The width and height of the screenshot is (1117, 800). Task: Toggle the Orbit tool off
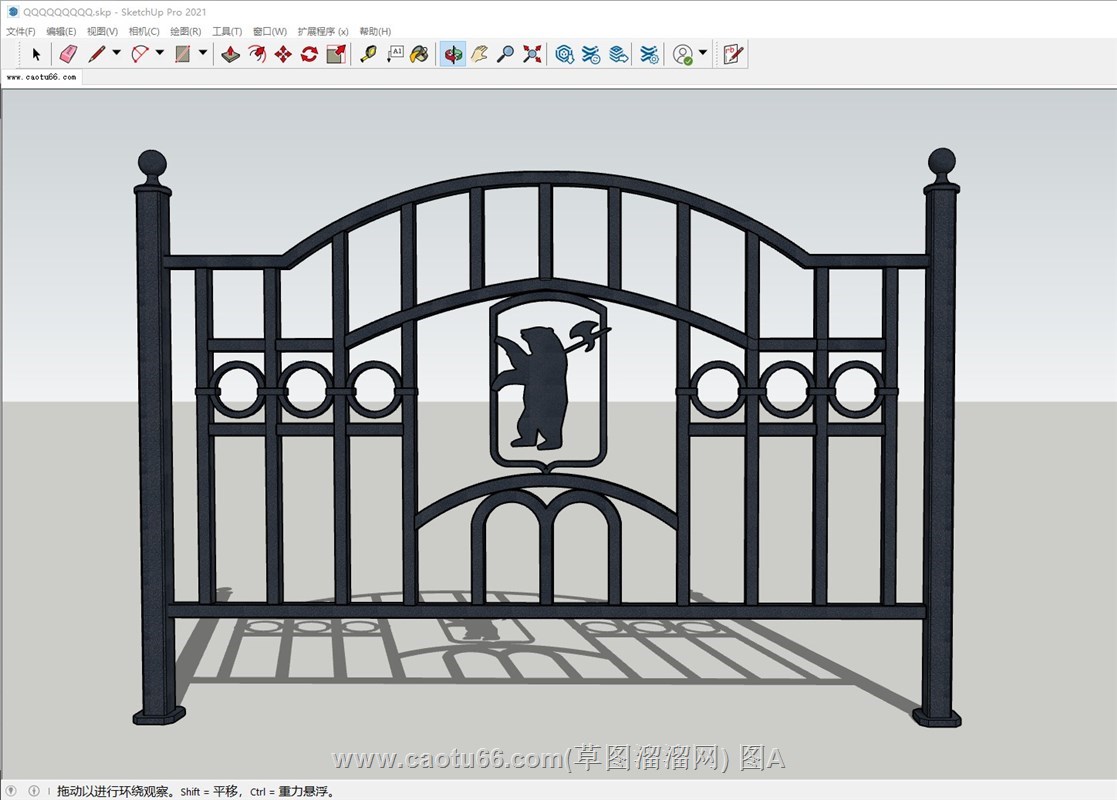click(x=453, y=54)
